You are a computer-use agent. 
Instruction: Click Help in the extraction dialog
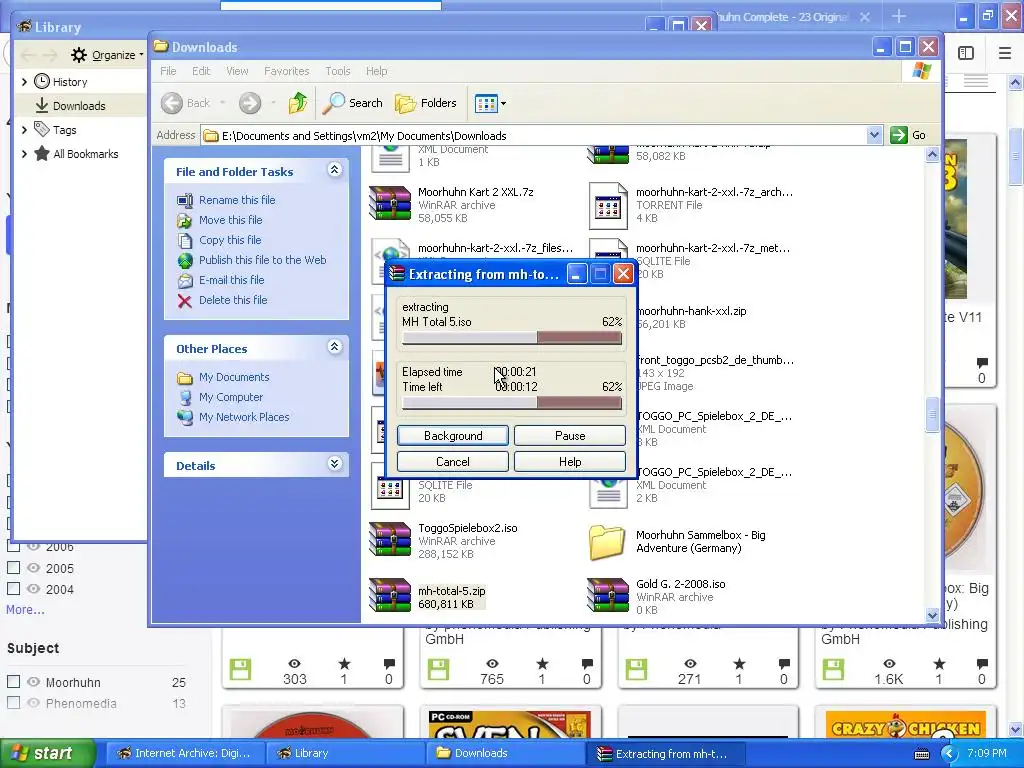569,462
